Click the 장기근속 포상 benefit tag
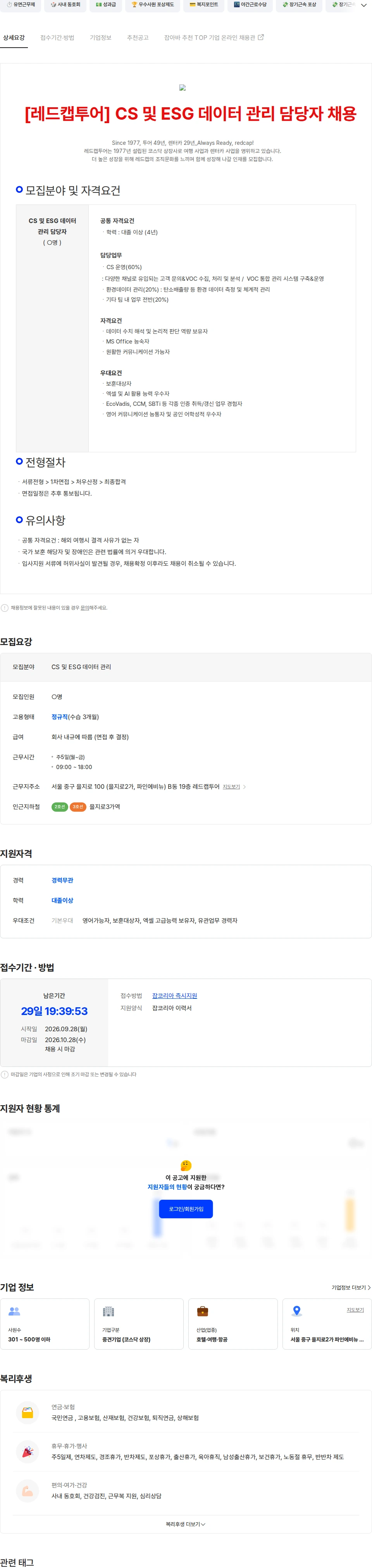This screenshot has width=372, height=1568. 300,5
